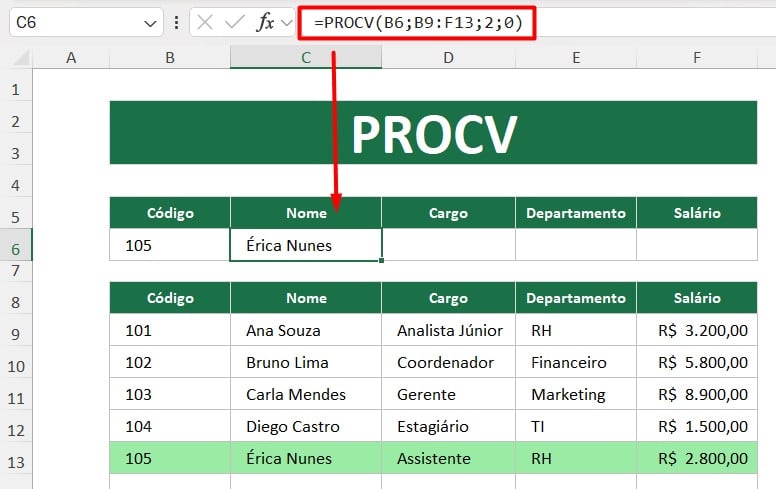Click the Bruno Lima cell
The image size is (776, 489).
pos(306,362)
